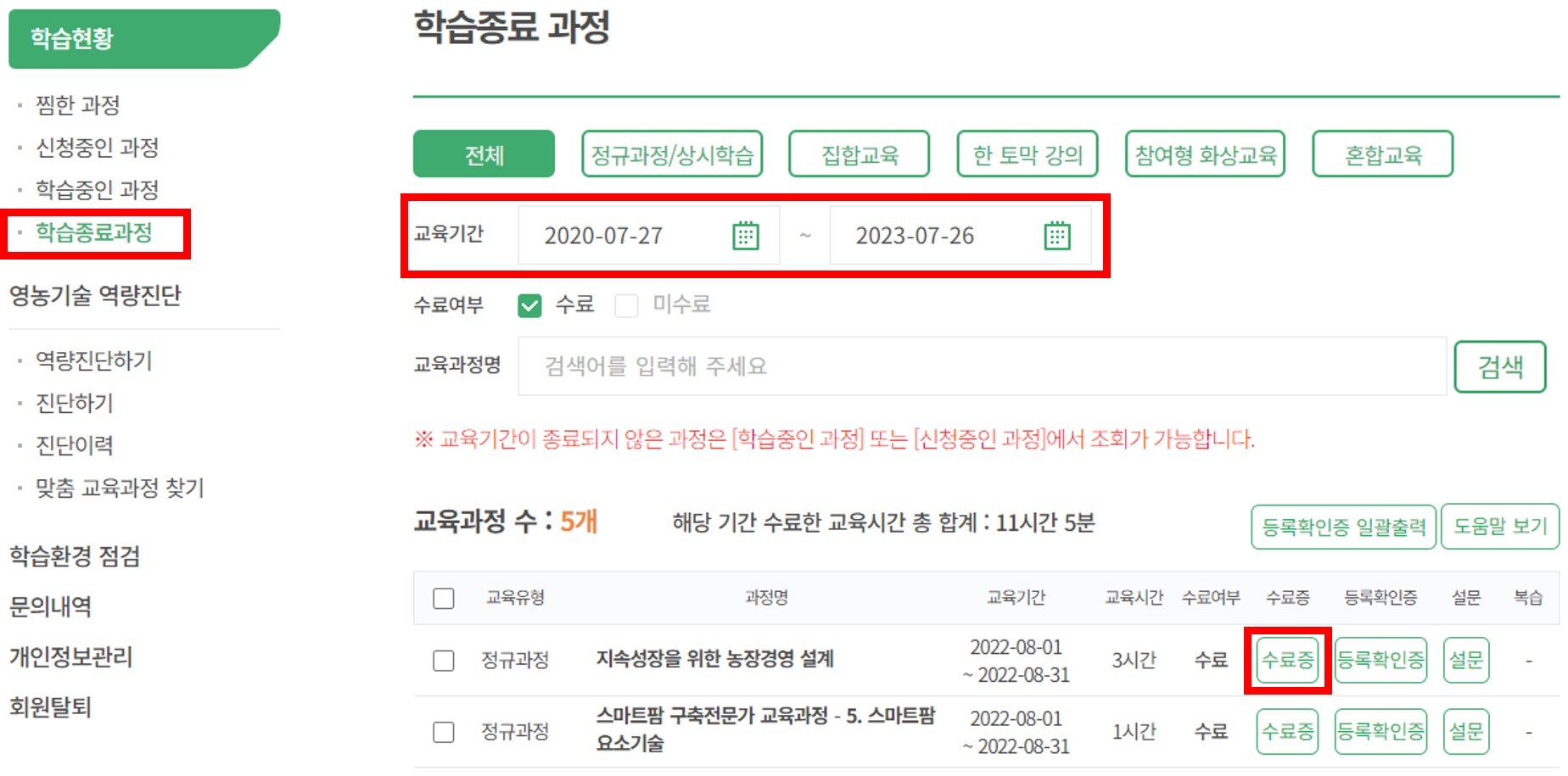Open calendar picker for end date 2023-07-26

(1057, 235)
